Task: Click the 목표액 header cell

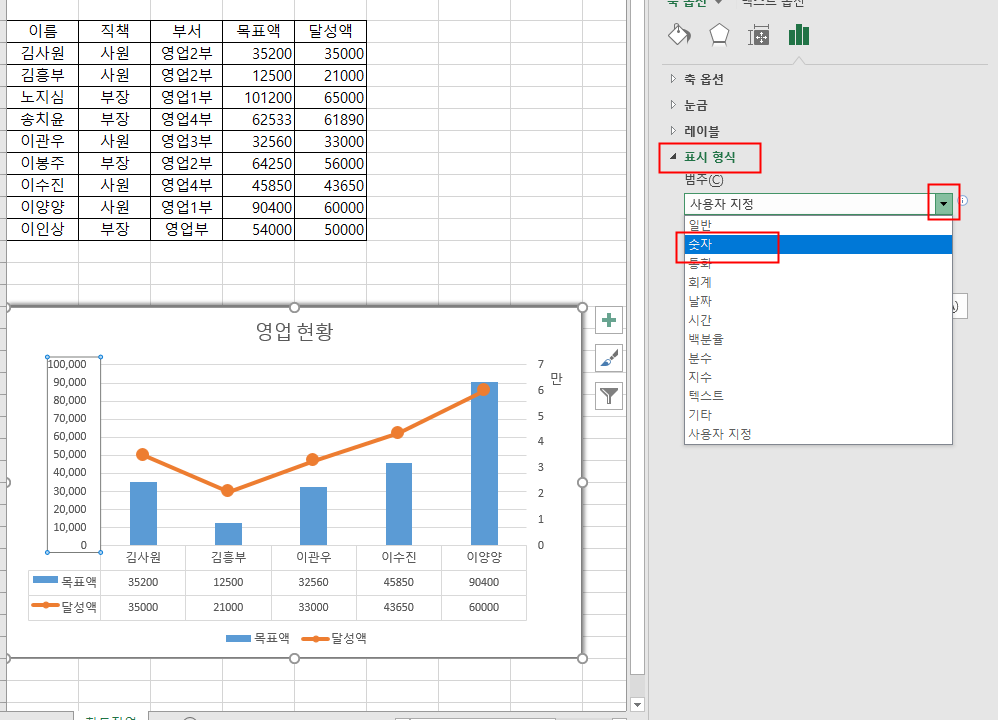Action: click(x=258, y=31)
